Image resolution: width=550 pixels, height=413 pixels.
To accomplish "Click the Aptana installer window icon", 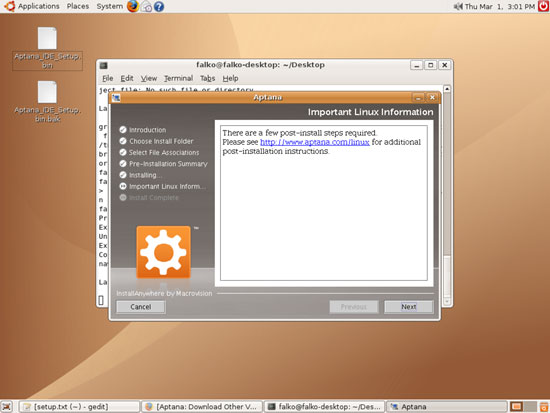I will coord(116,98).
